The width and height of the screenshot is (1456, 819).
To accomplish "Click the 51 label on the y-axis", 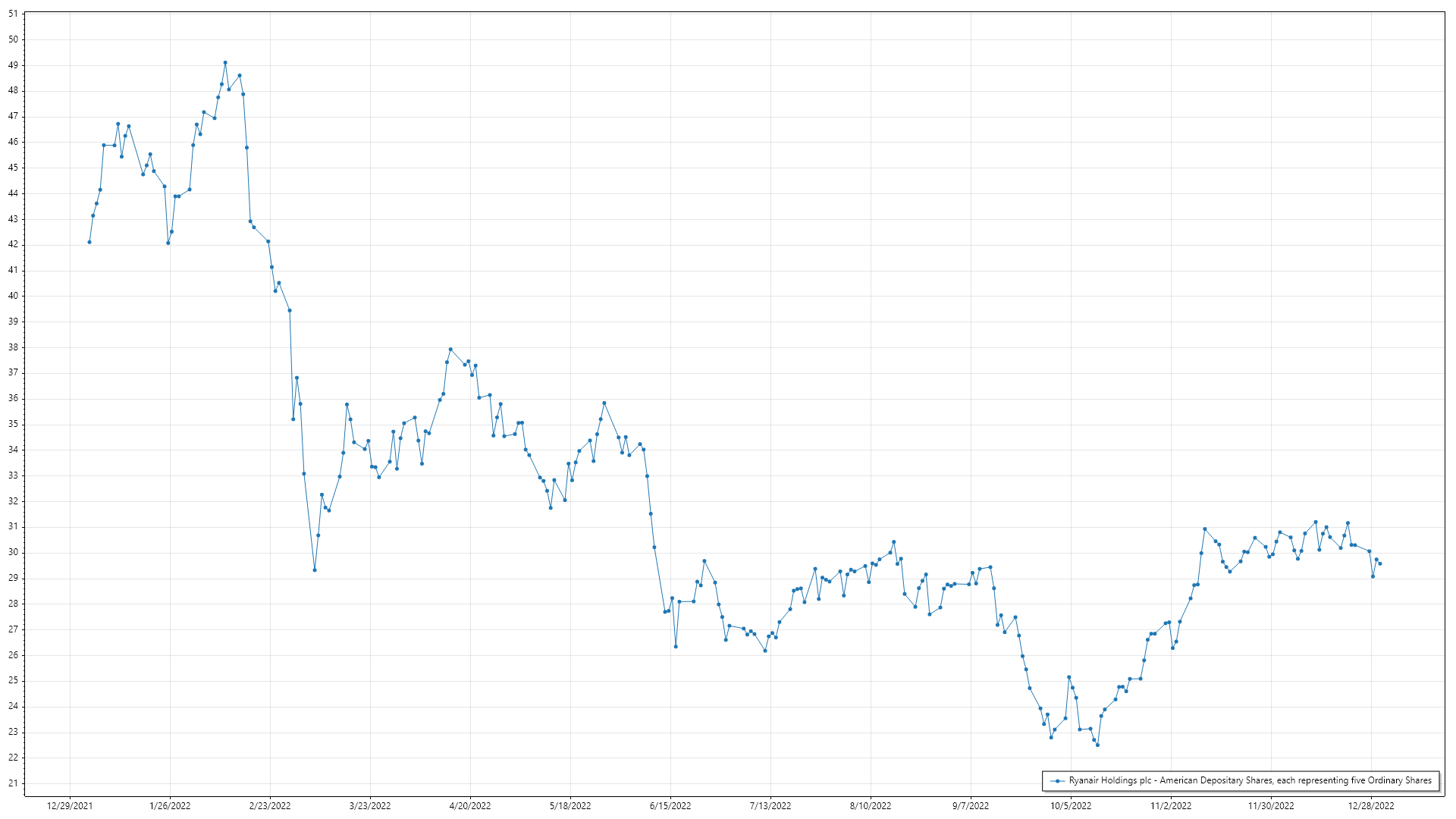I will coord(13,14).
